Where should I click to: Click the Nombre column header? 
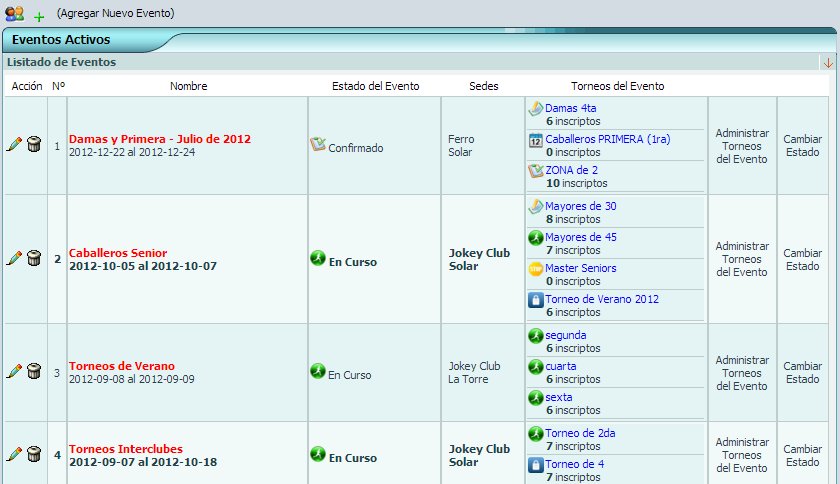coord(188,87)
